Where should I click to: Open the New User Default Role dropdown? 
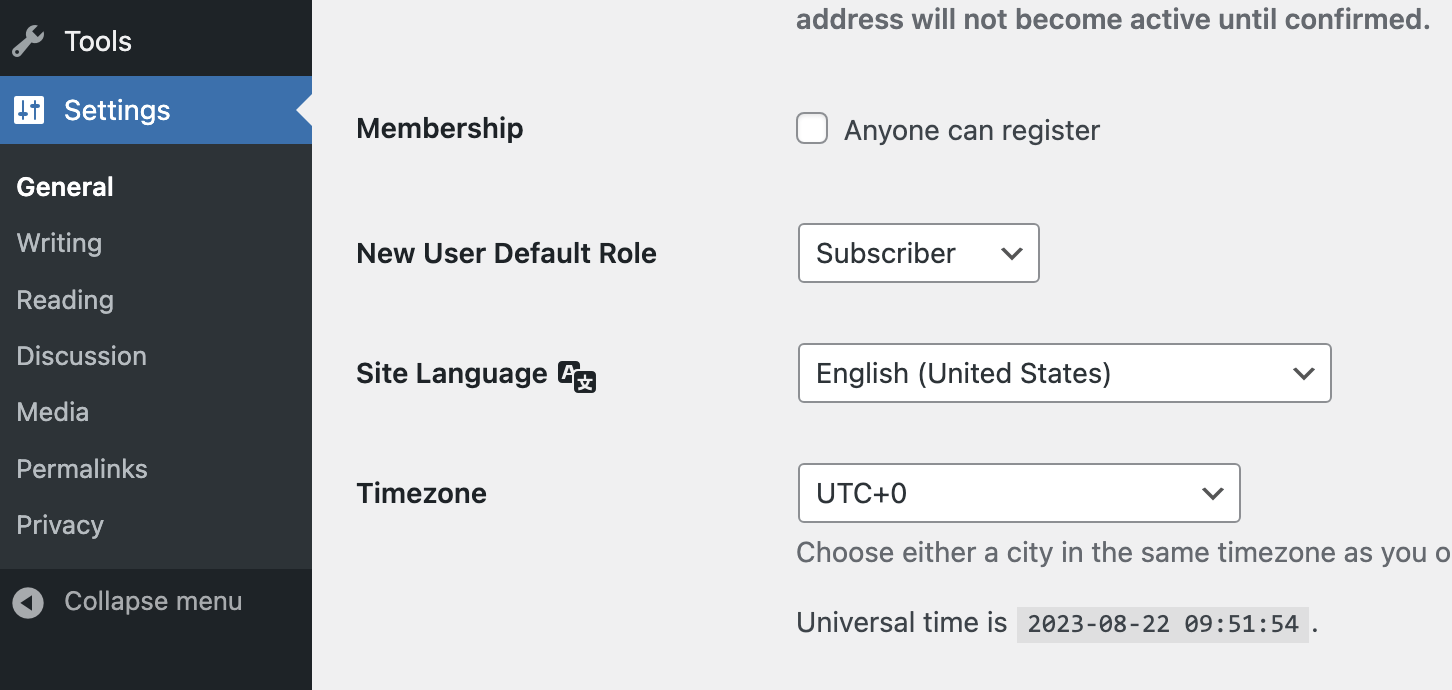pos(918,253)
